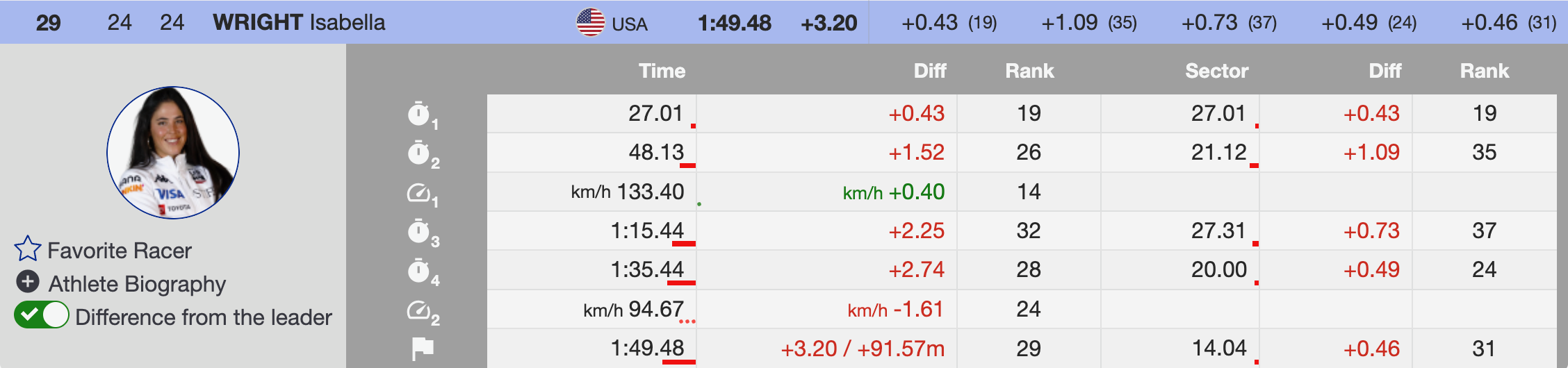Click Isabella Wright's profile photo
Screen dimensions: 1568x368
click(x=173, y=153)
